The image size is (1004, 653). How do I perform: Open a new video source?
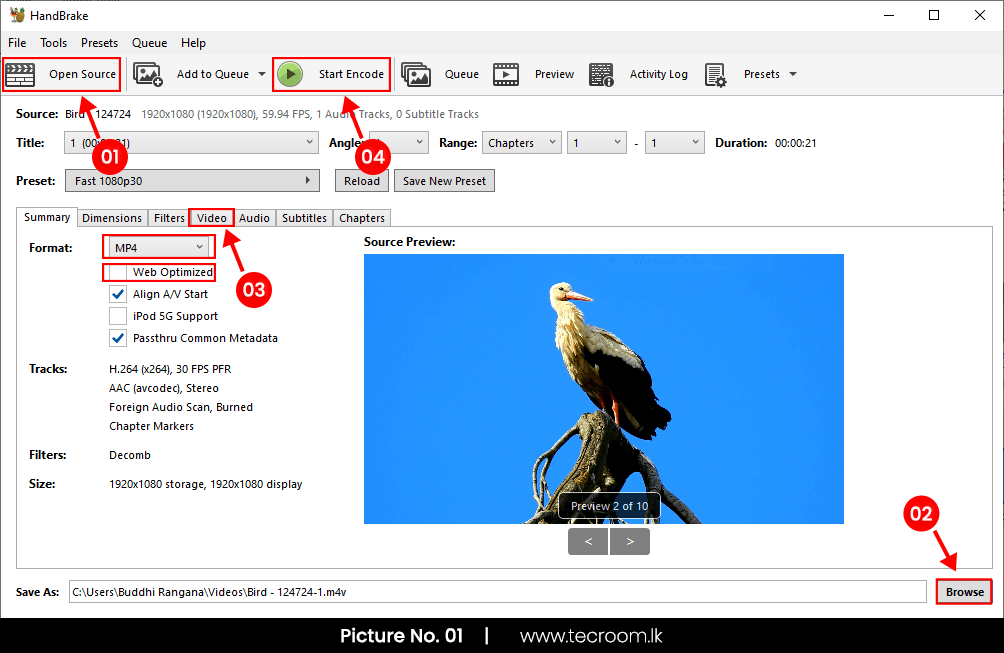pos(62,74)
